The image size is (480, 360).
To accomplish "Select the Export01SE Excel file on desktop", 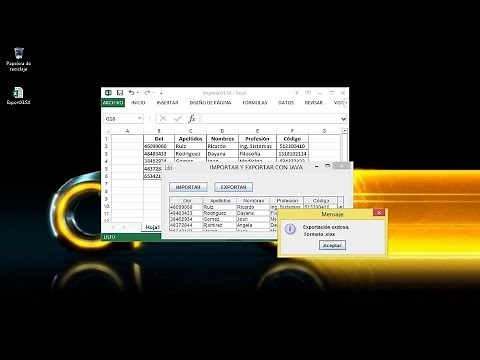I will 18,96.
